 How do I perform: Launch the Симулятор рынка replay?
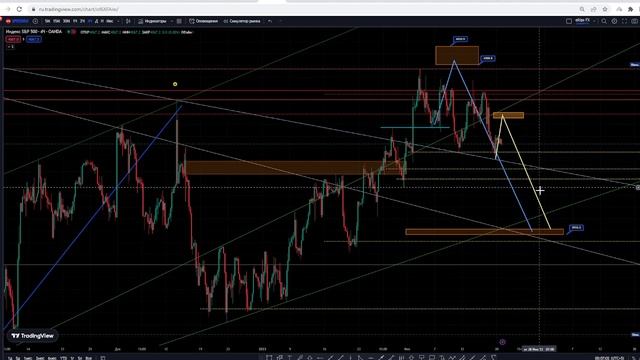coord(242,21)
